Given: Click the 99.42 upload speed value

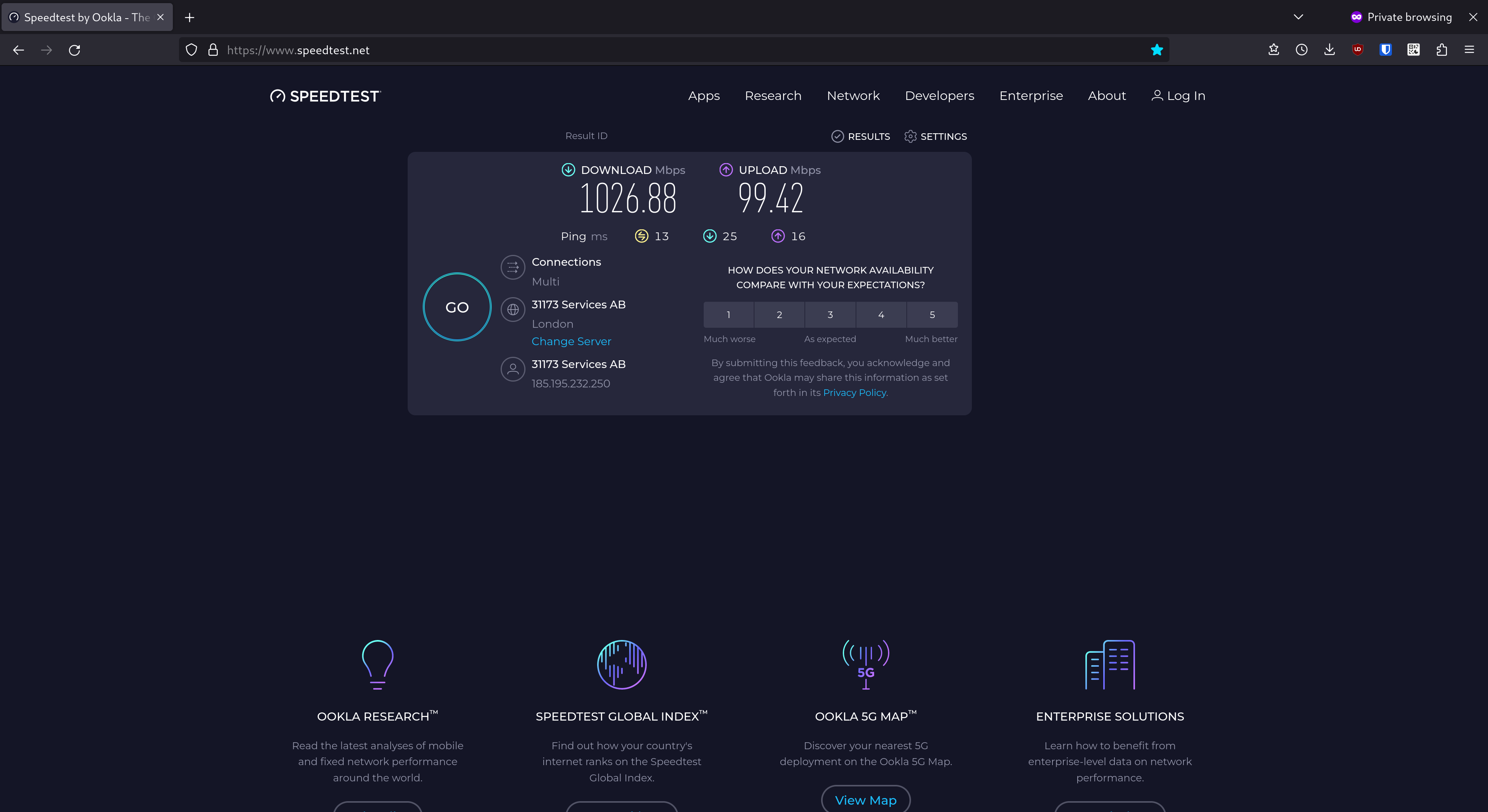Looking at the screenshot, I should pos(771,198).
